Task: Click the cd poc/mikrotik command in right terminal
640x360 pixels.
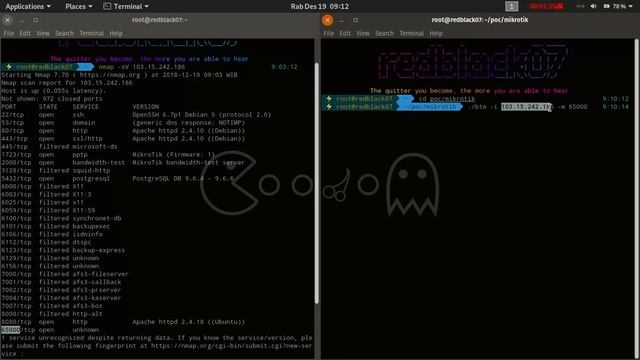Action: 447,99
